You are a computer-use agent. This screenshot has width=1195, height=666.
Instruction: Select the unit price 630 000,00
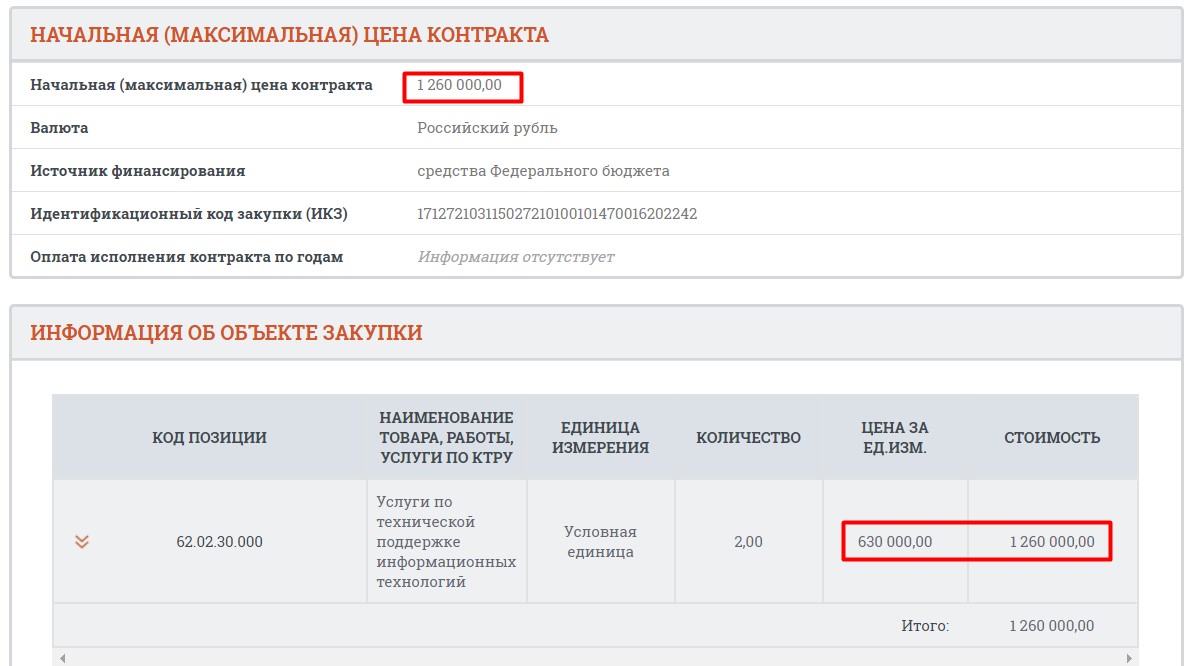tap(895, 542)
